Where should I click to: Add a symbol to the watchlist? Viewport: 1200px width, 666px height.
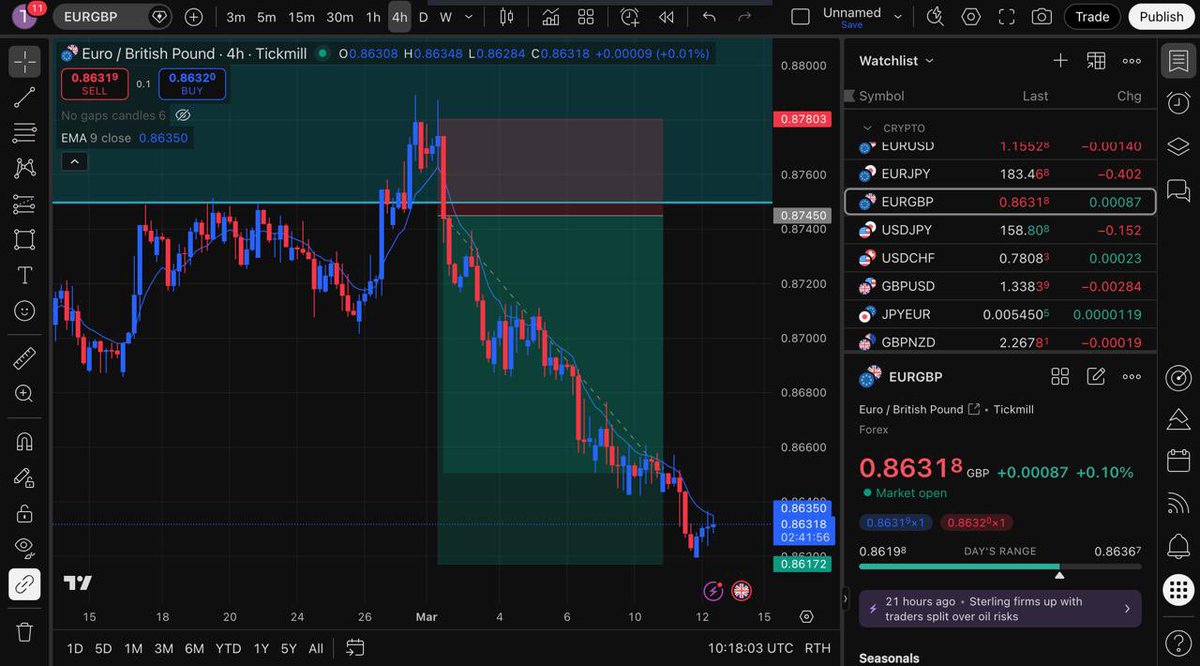(x=1060, y=61)
